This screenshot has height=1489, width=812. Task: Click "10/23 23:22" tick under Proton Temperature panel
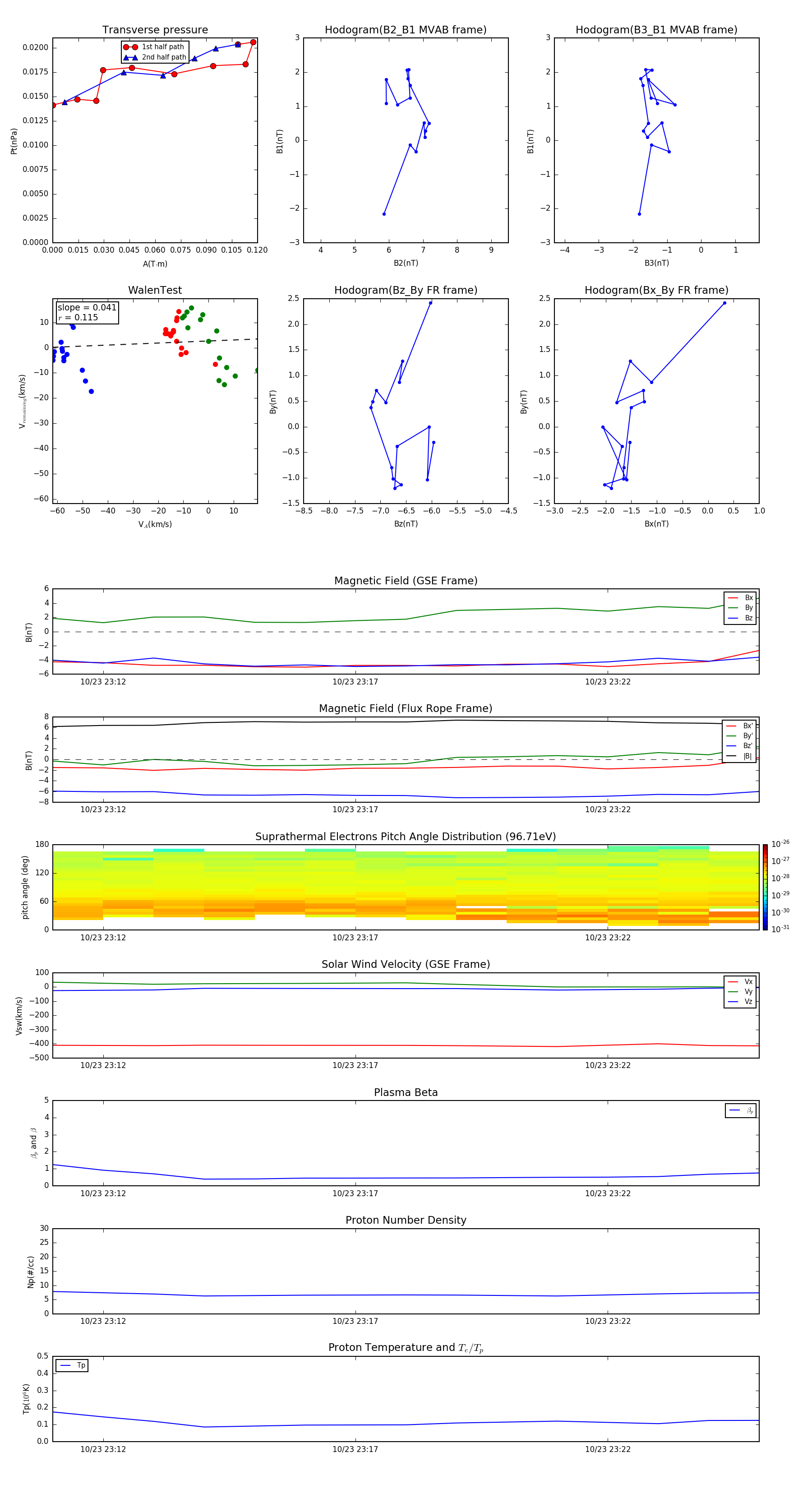pos(607,1449)
